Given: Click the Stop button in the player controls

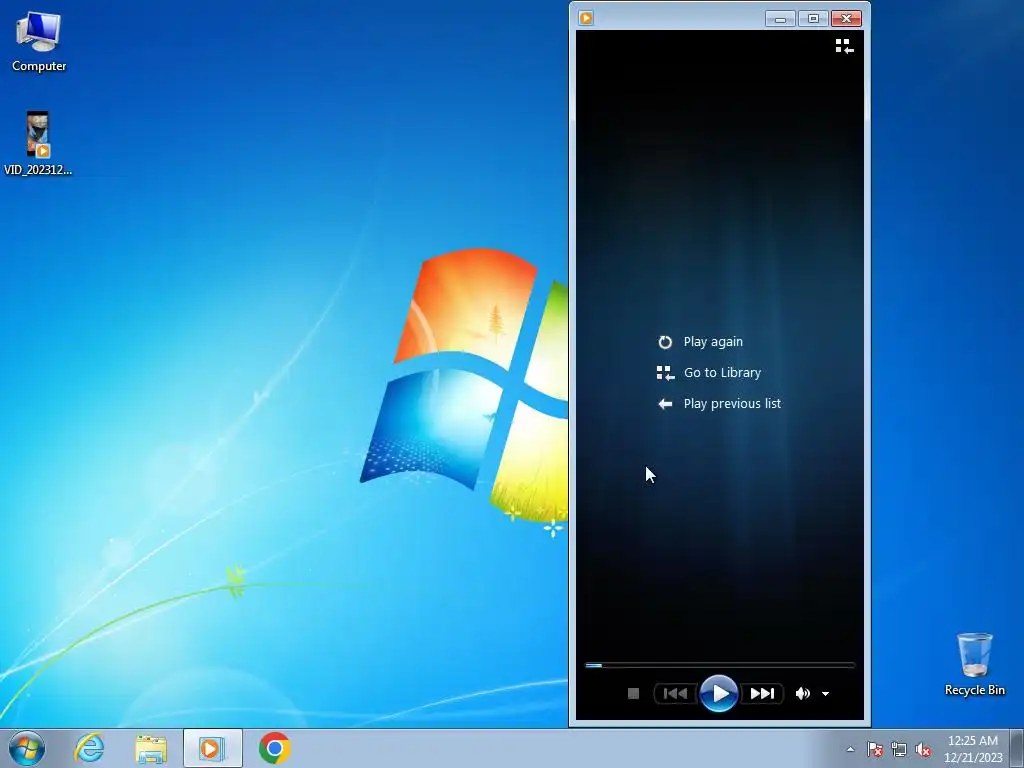Looking at the screenshot, I should pos(633,694).
